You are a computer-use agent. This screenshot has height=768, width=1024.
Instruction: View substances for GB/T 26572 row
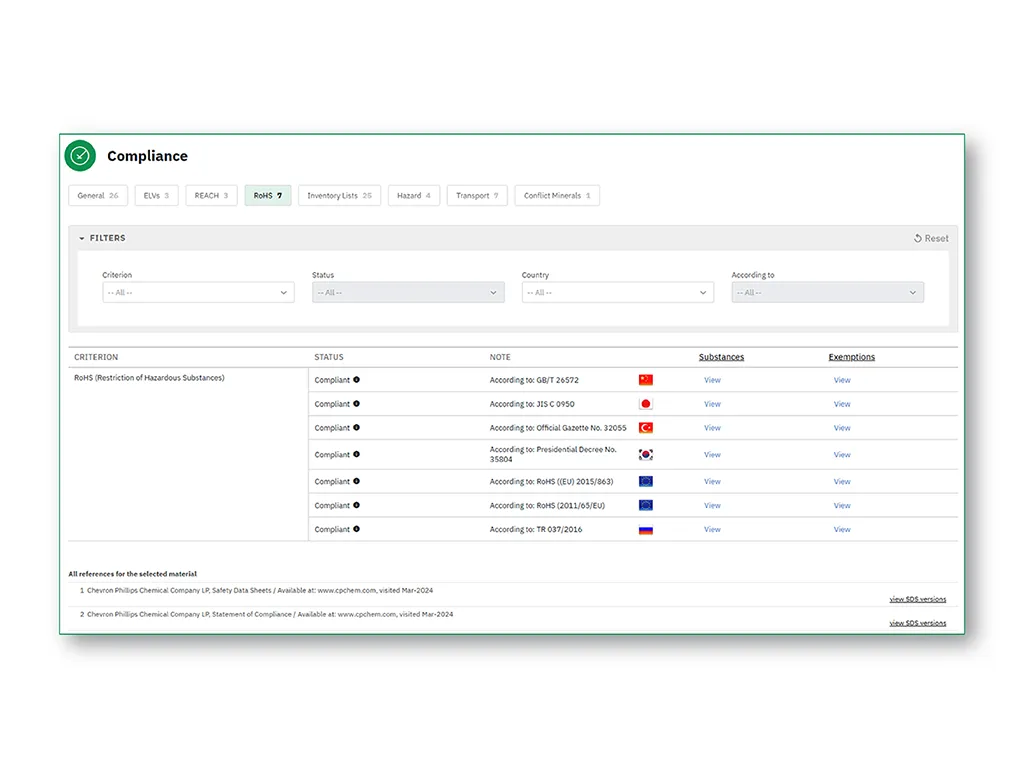click(x=712, y=380)
